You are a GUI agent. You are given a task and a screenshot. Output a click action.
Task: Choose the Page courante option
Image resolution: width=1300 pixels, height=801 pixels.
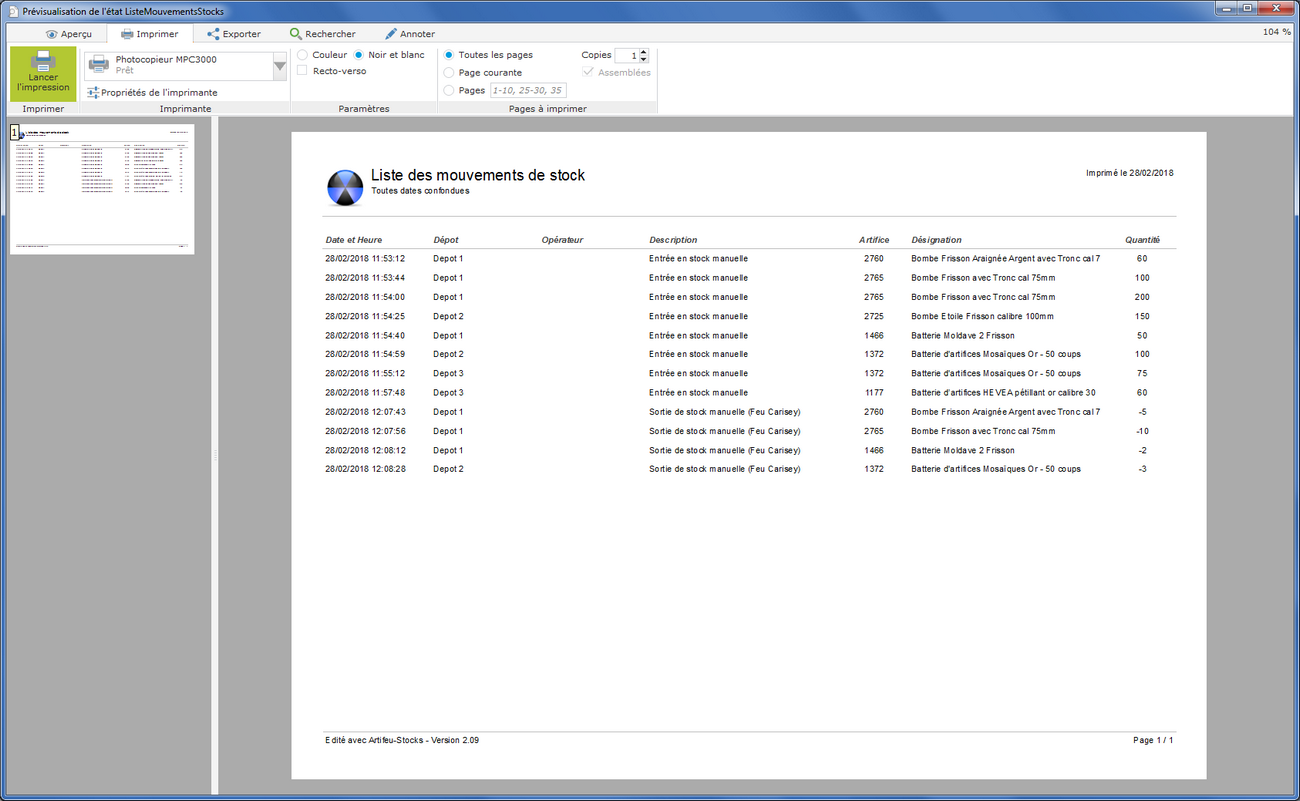(x=449, y=73)
